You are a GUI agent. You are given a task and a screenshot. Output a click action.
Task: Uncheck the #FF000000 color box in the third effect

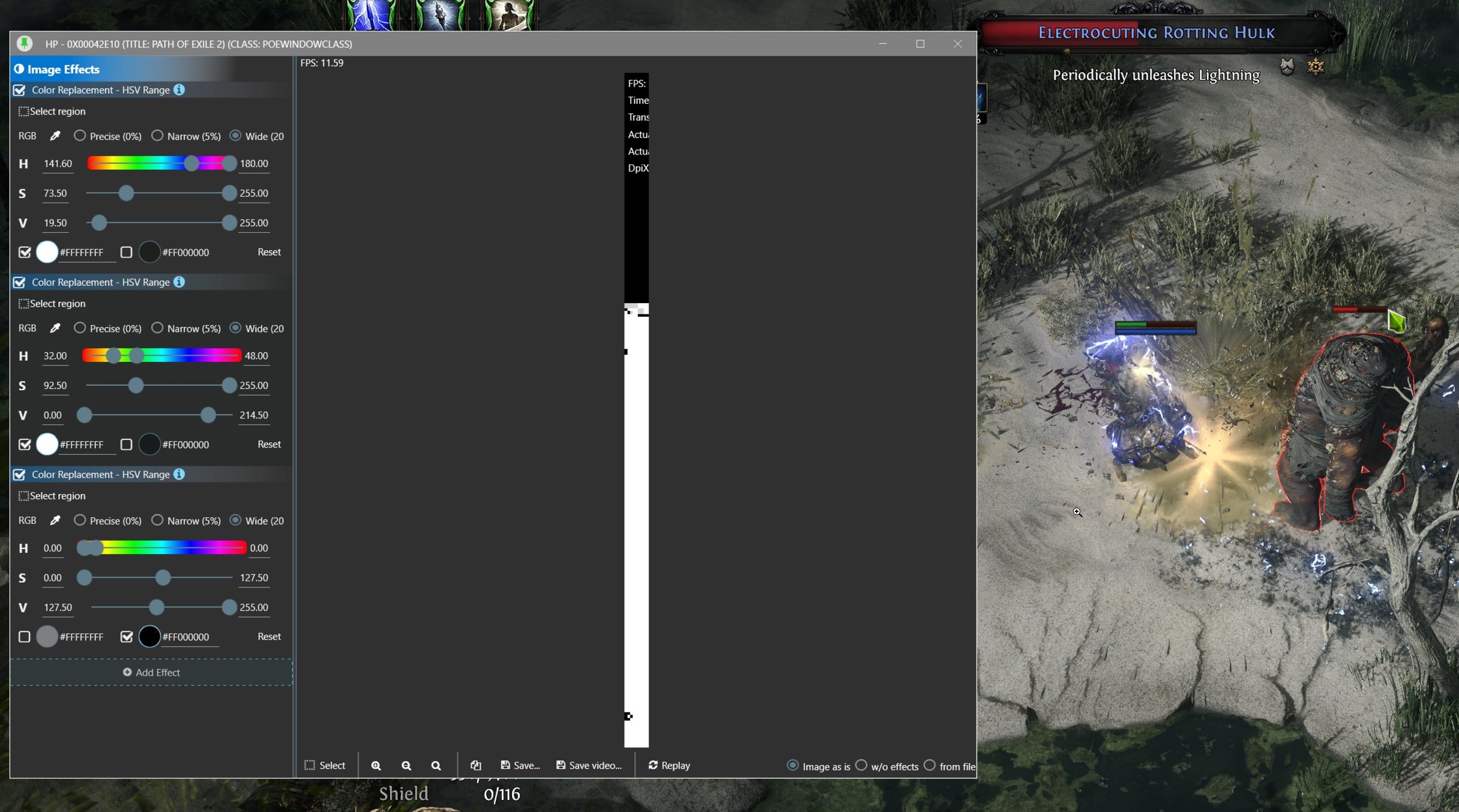[126, 637]
